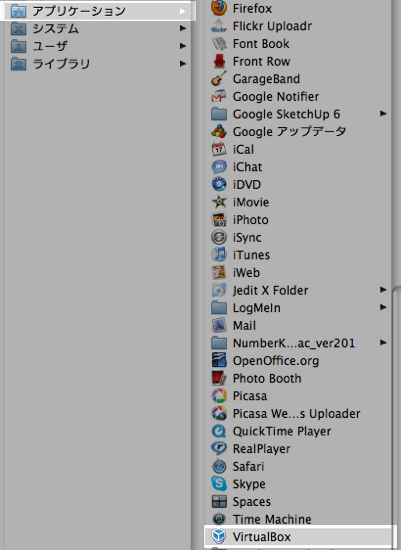Select the ユーザ menu entry
This screenshot has width=401, height=550.
[98, 46]
